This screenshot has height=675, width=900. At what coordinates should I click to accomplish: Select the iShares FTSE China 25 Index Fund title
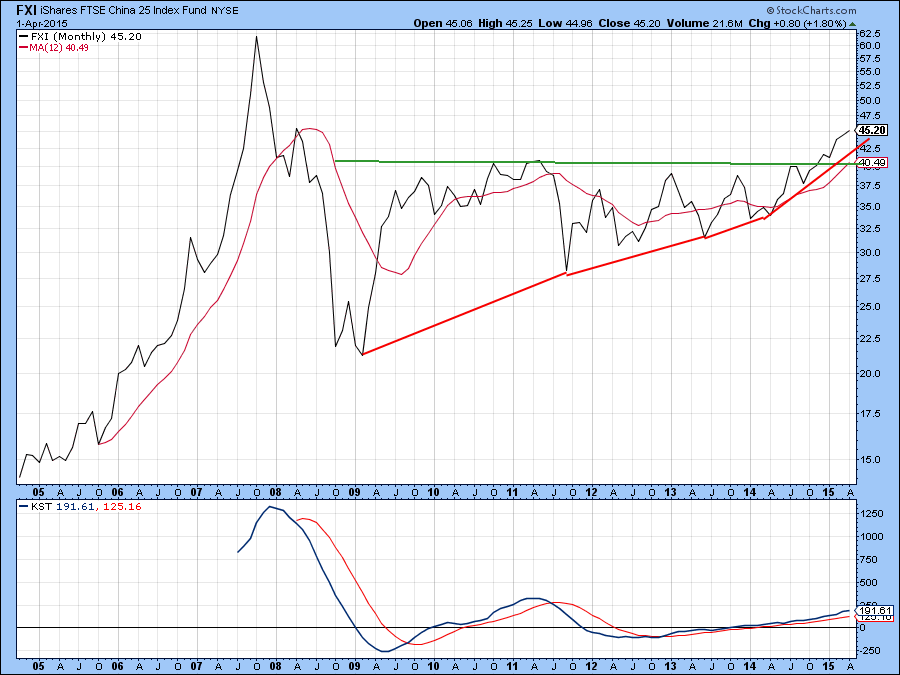123,10
